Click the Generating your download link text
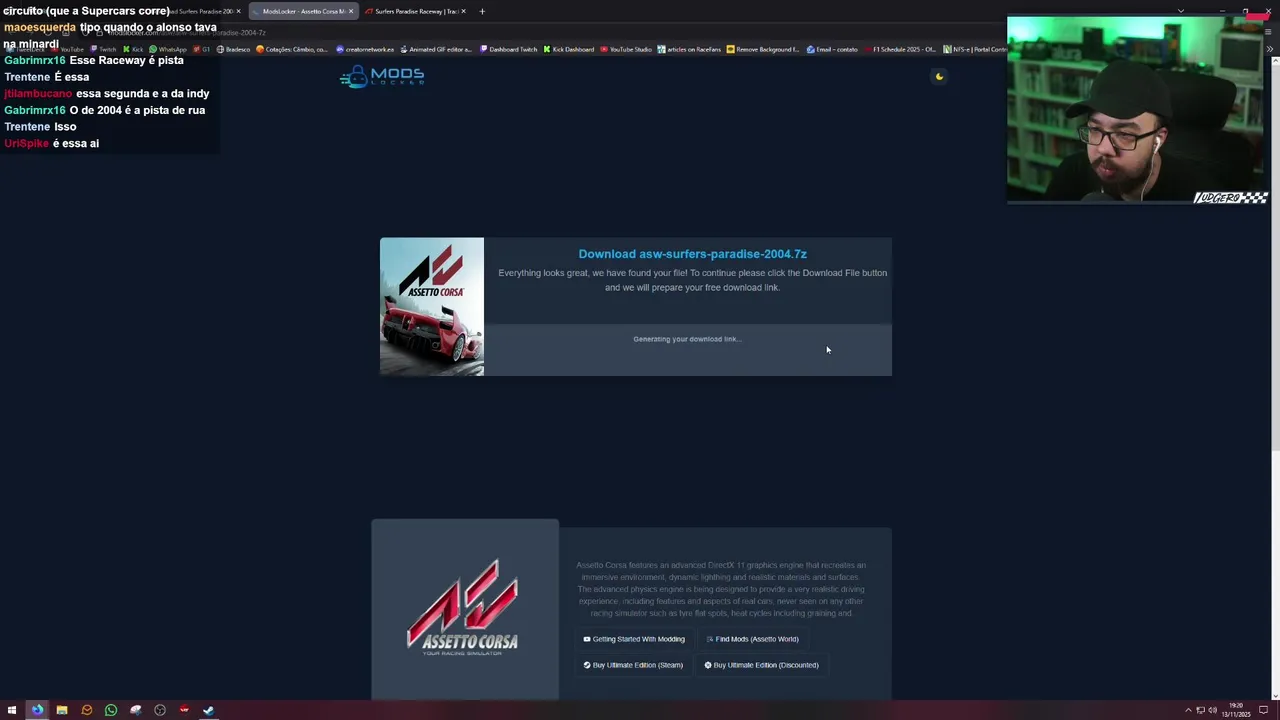The width and height of the screenshot is (1280, 720). click(687, 339)
